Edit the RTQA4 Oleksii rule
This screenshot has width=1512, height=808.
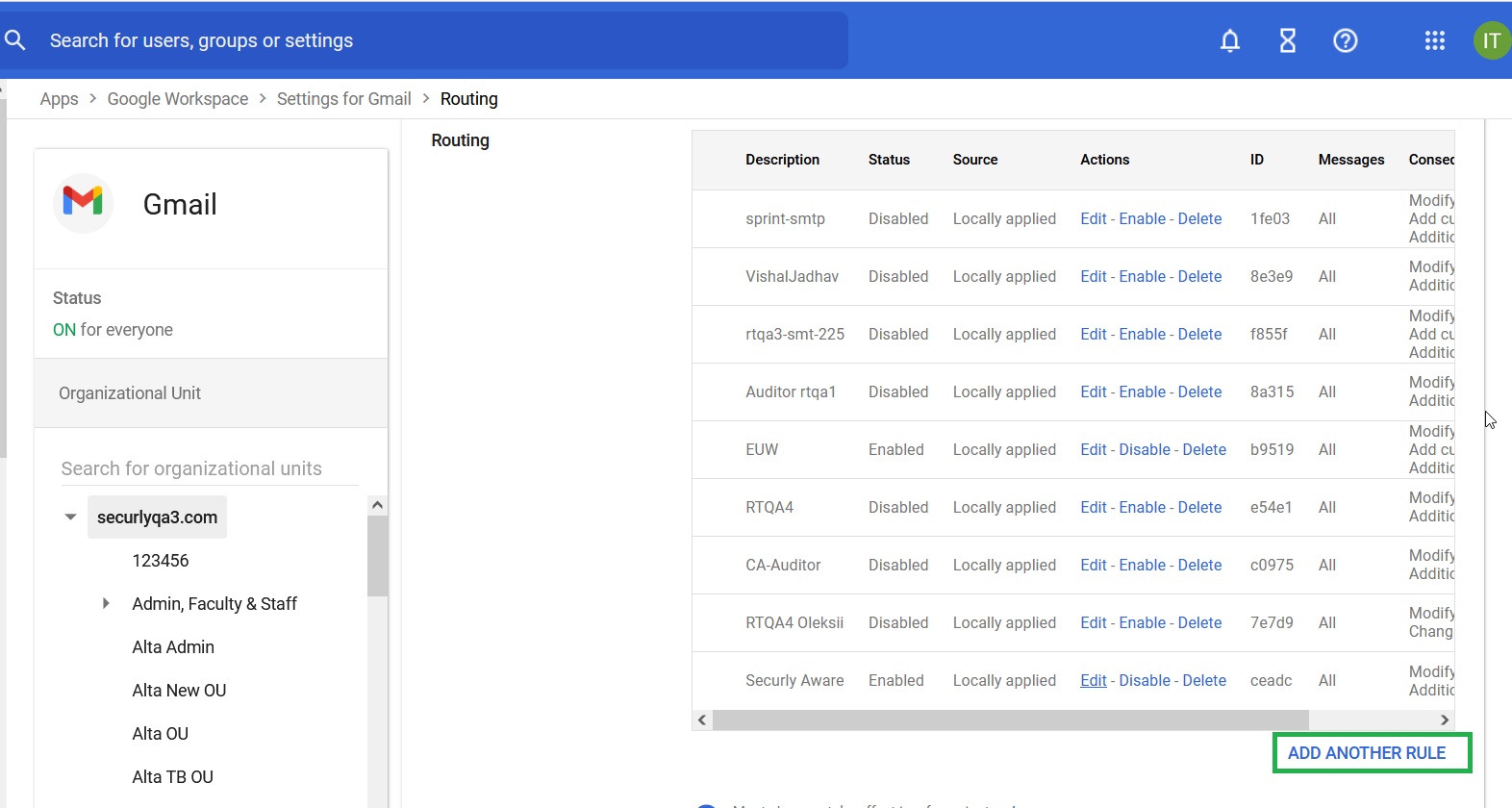click(x=1094, y=623)
